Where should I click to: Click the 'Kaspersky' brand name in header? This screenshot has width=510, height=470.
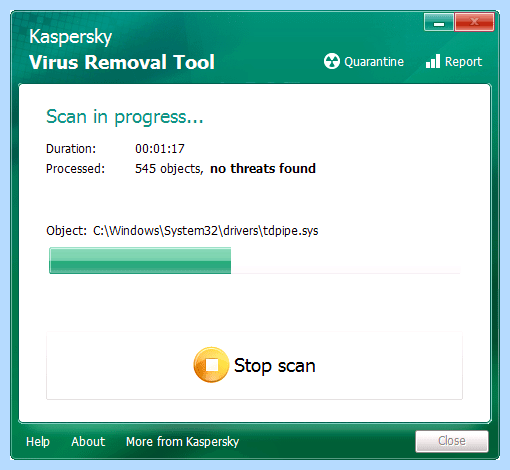pyautogui.click(x=70, y=37)
